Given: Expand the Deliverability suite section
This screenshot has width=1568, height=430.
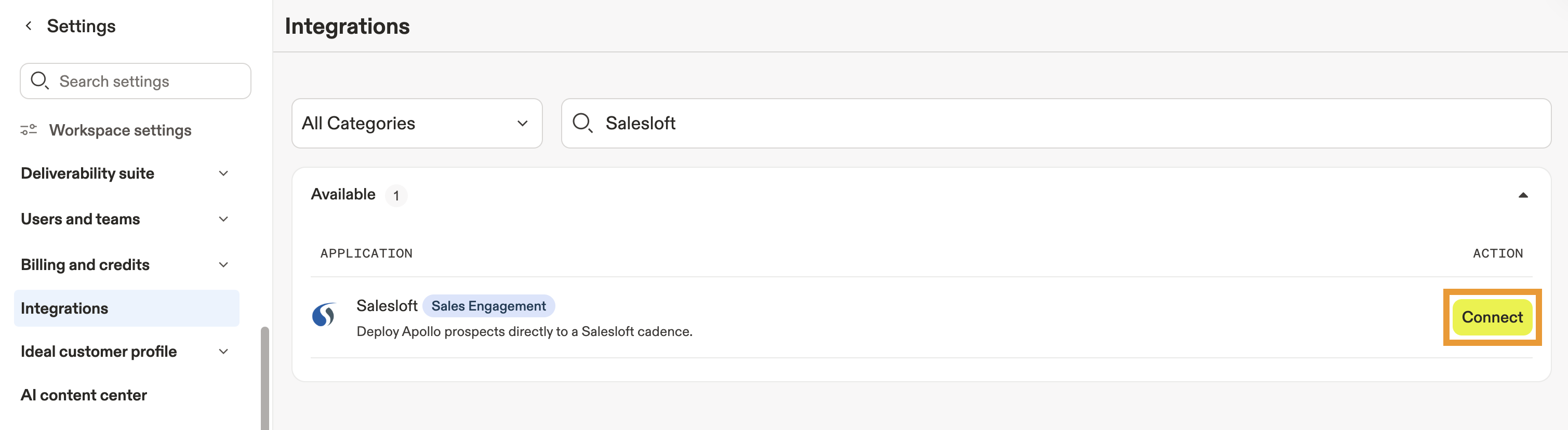Looking at the screenshot, I should coord(223,173).
